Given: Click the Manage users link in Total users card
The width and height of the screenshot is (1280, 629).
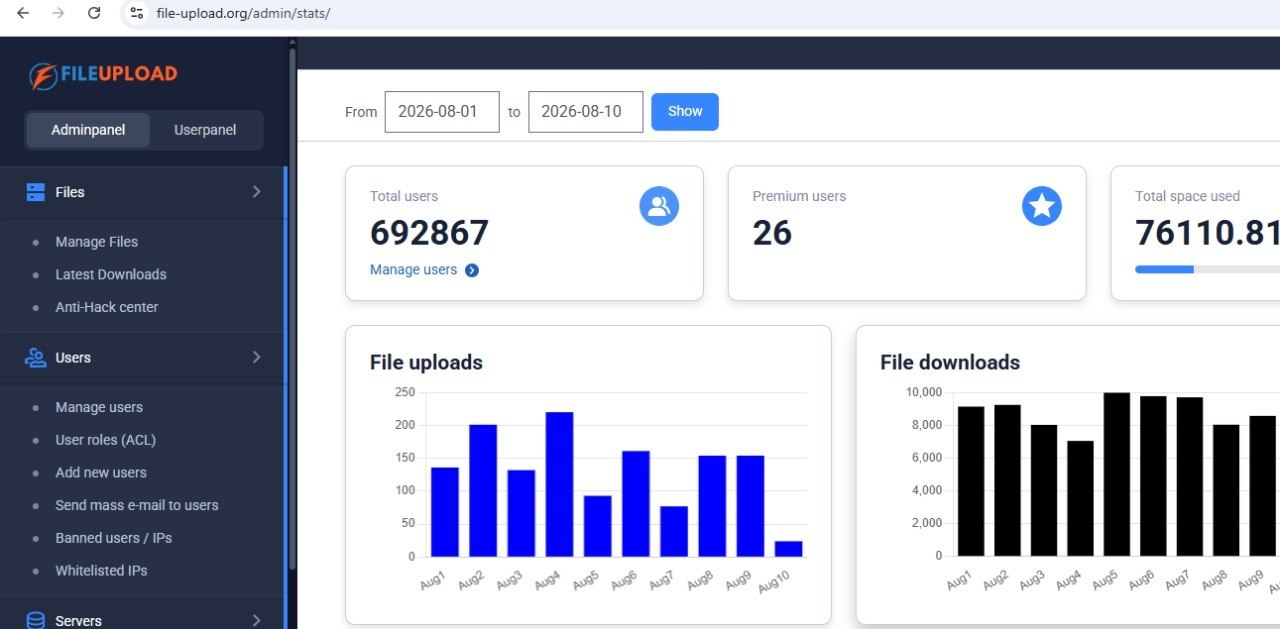Looking at the screenshot, I should [413, 270].
